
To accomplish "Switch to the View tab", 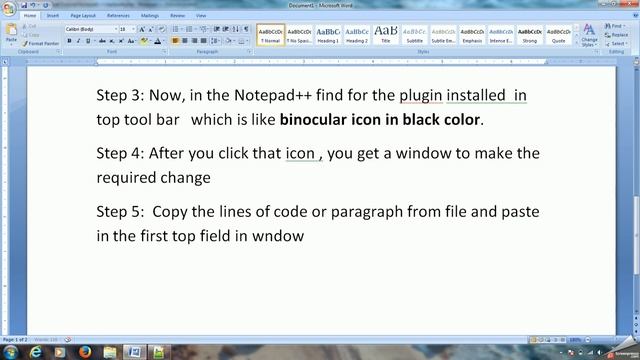I will [201, 16].
